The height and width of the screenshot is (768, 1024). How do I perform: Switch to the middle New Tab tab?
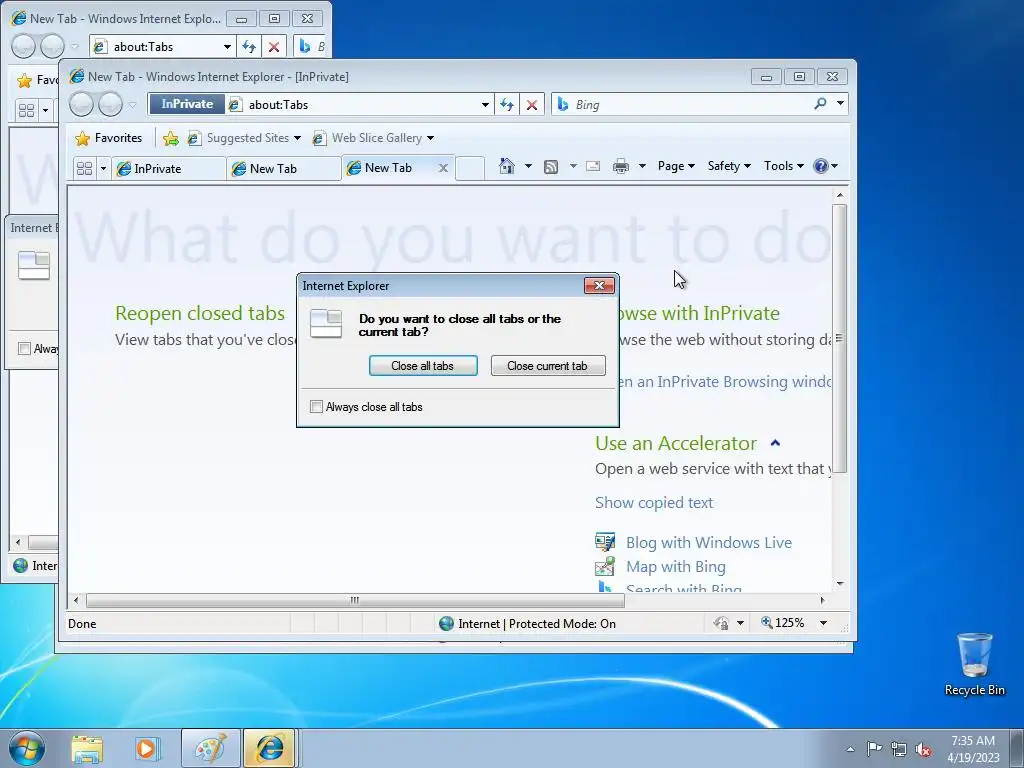click(x=283, y=168)
